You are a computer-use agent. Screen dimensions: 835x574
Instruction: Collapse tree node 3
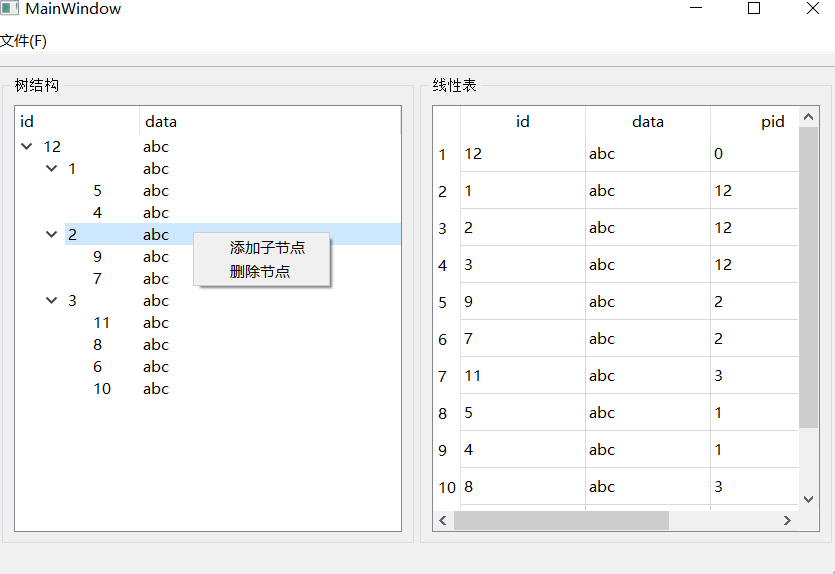(x=52, y=300)
